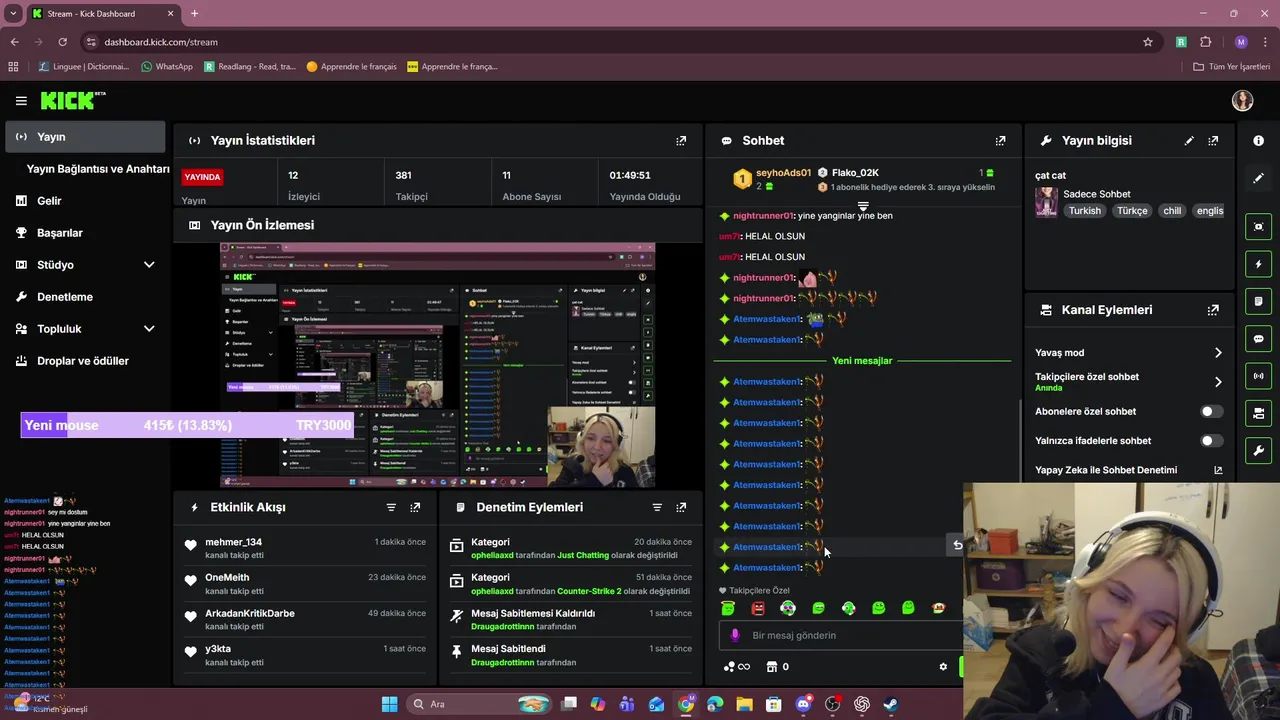Click the stream preview thumbnail
The width and height of the screenshot is (1280, 720).
[438, 365]
